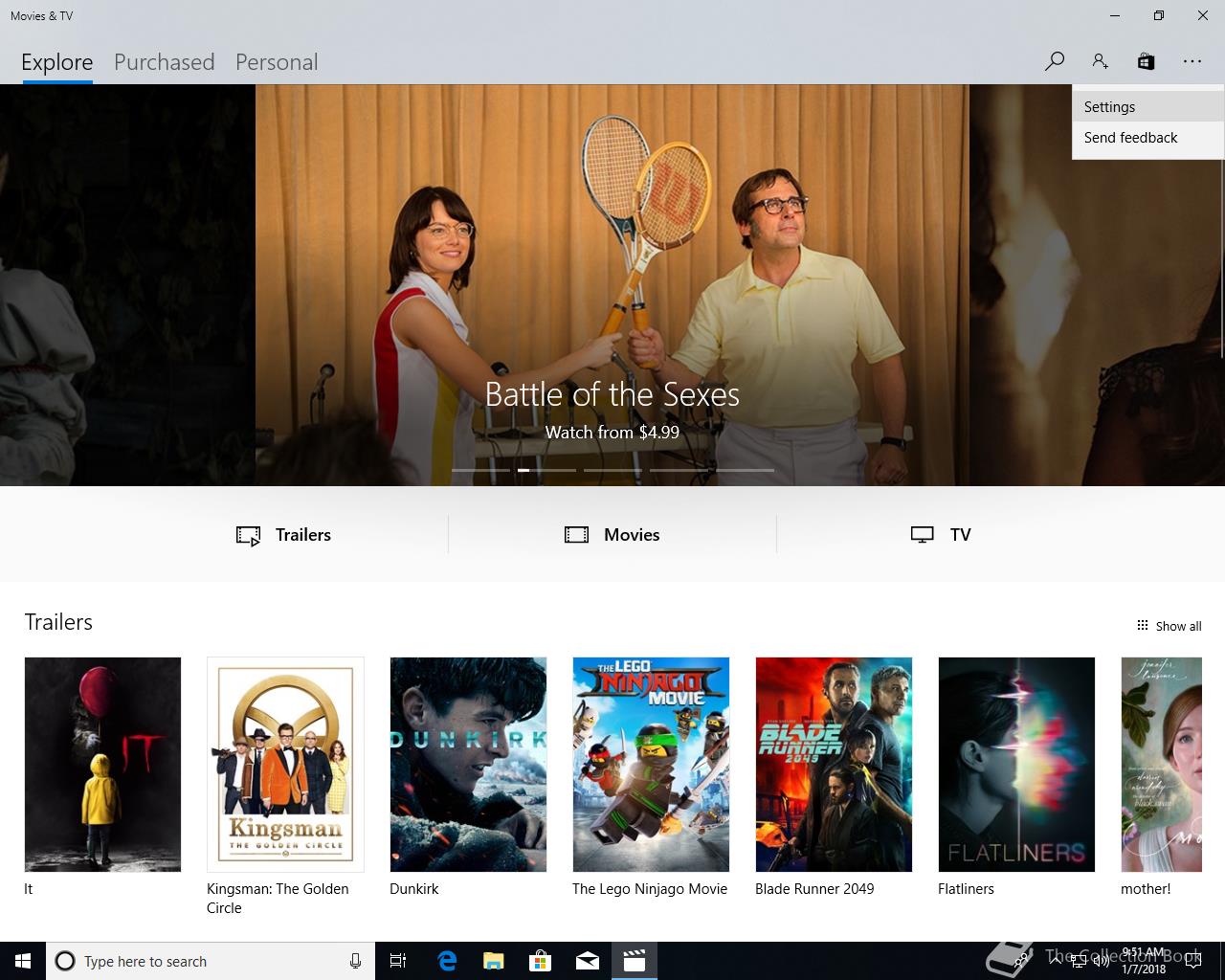The image size is (1225, 980).
Task: Click the Lego Ninjago Movie title text
Action: (650, 889)
